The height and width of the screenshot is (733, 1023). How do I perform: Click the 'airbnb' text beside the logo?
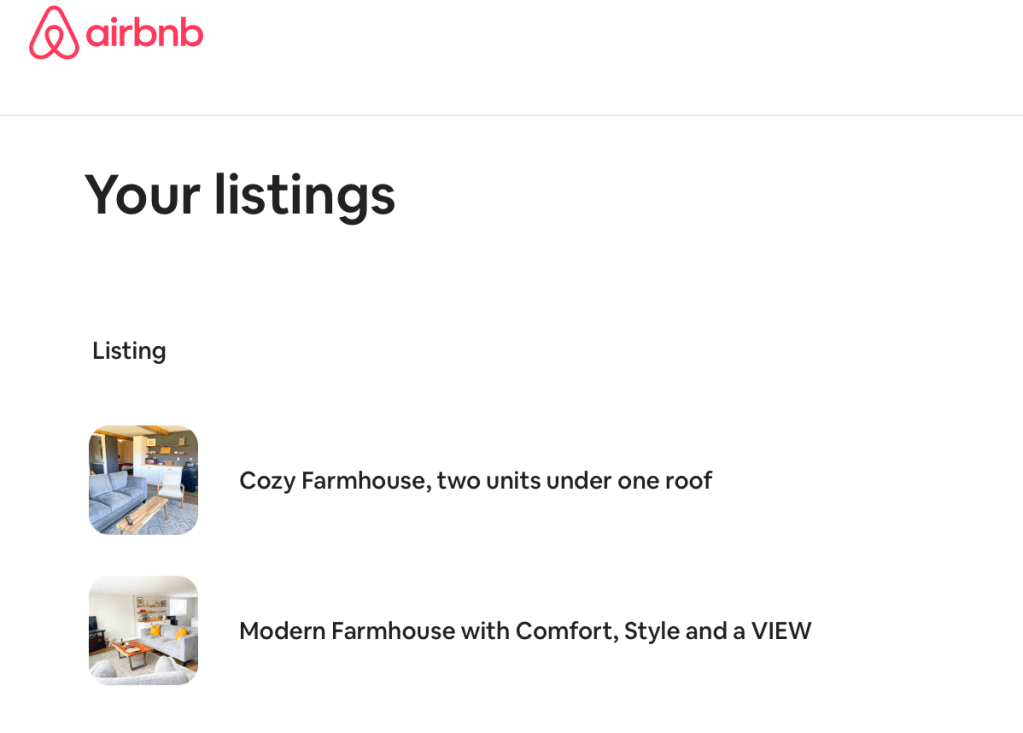coord(144,35)
